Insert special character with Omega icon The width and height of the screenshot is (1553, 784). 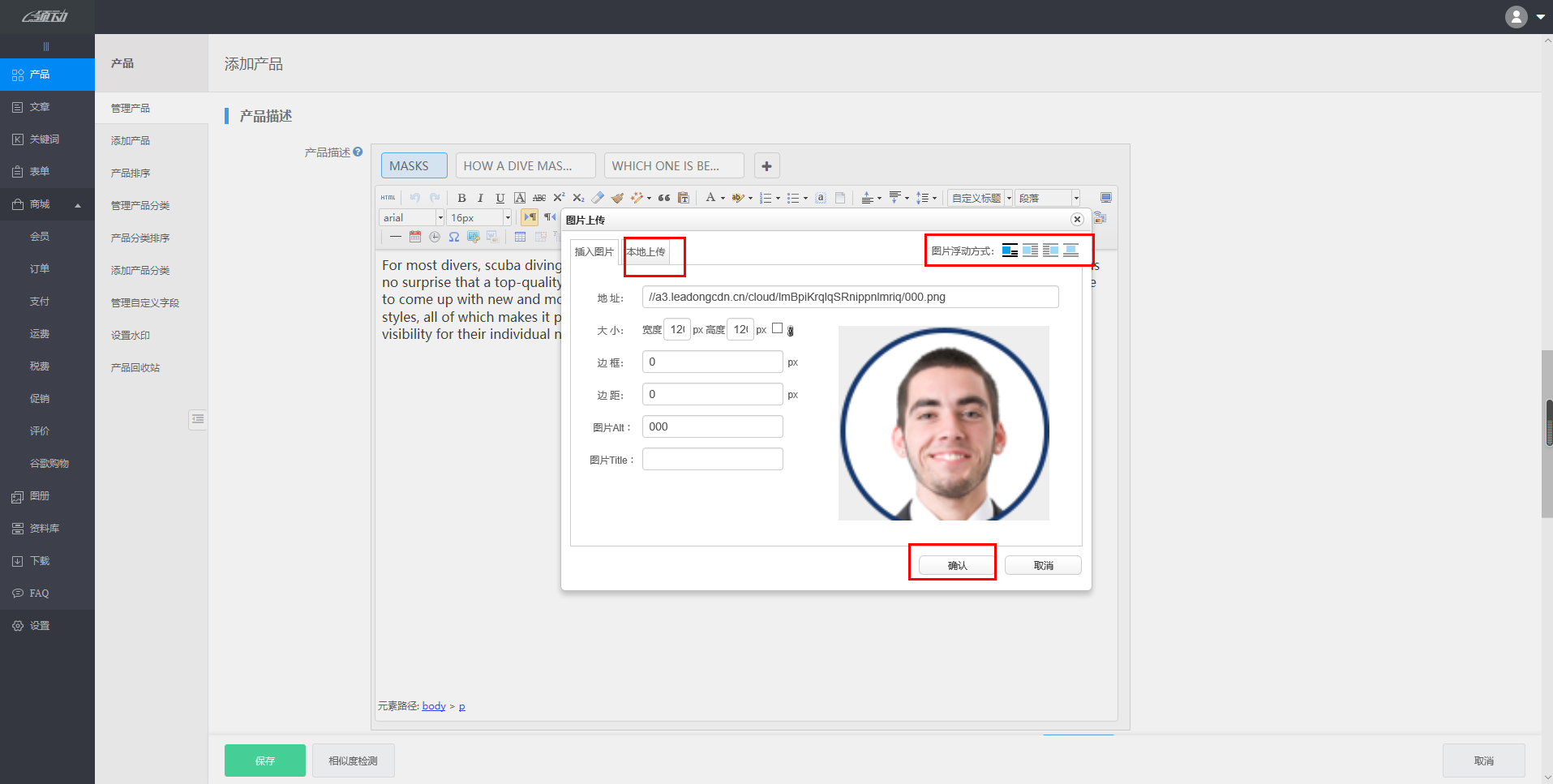tap(454, 237)
